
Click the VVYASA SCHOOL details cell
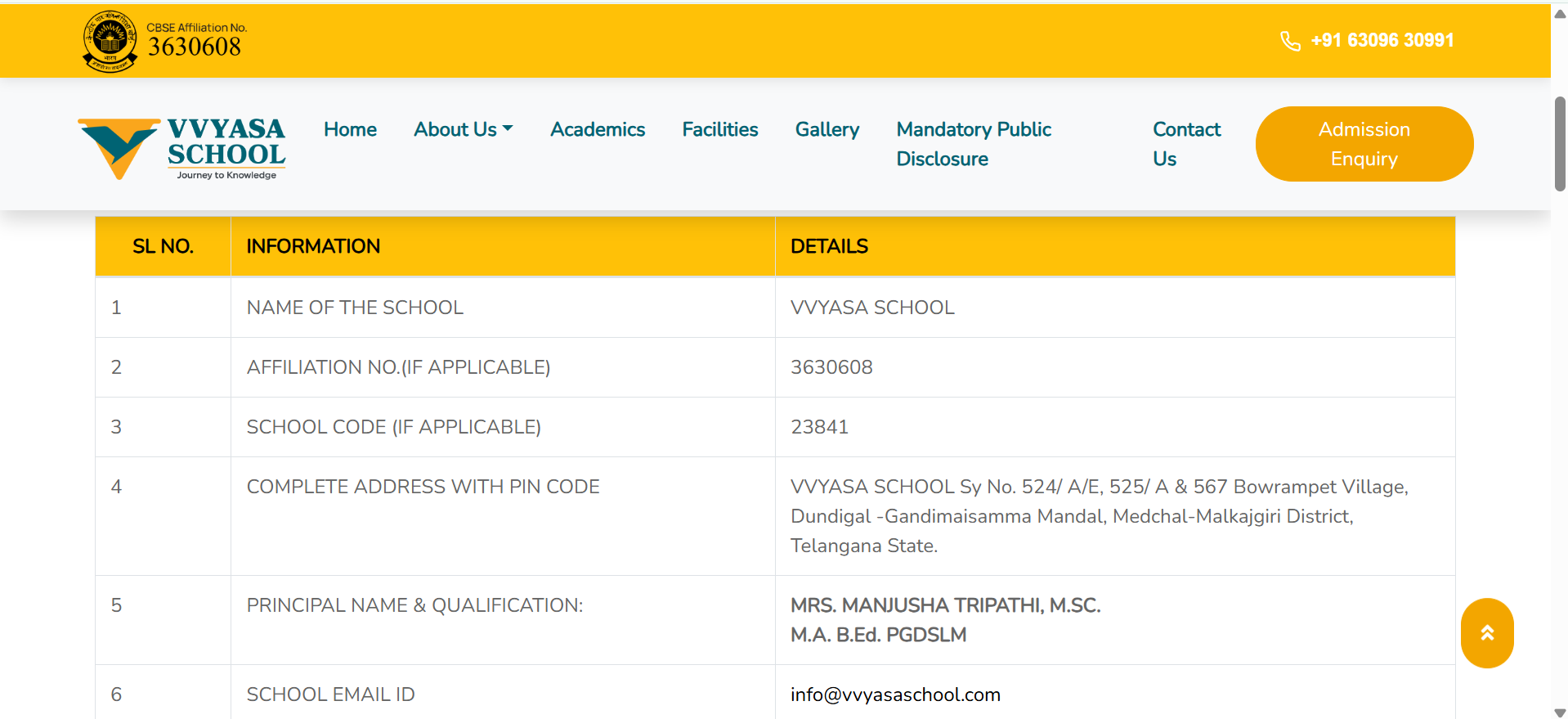(1115, 308)
